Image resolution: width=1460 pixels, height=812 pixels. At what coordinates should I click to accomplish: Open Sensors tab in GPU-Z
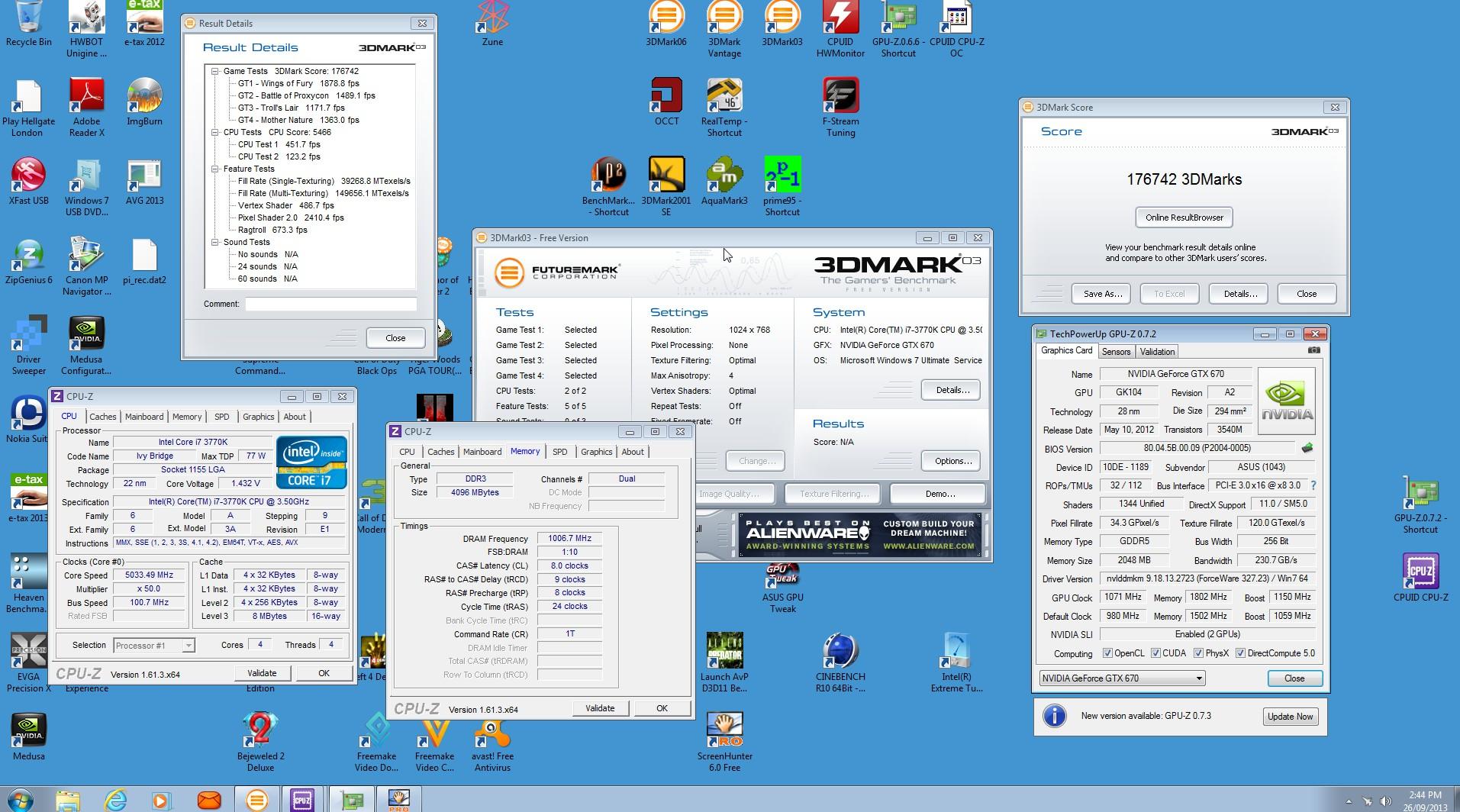[1116, 352]
